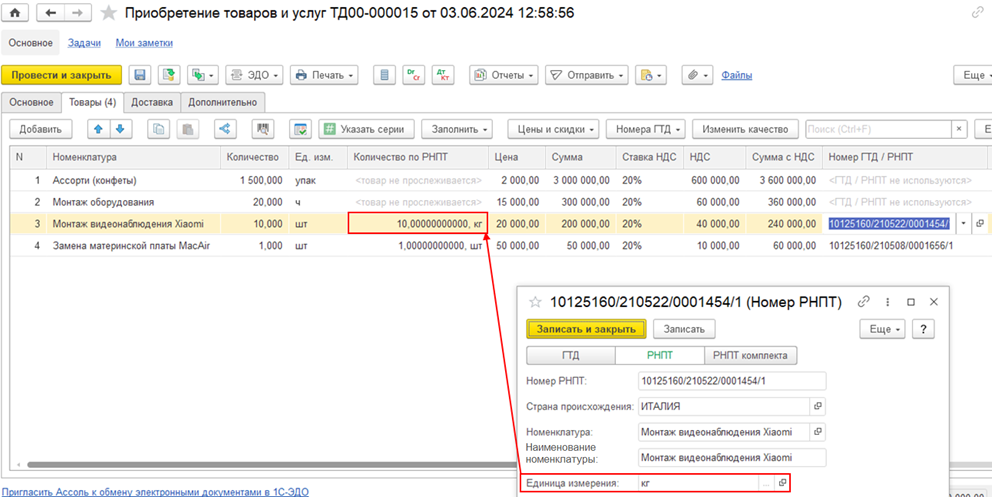Open the Отчеты reports menu
This screenshot has width=992, height=499.
click(x=504, y=75)
